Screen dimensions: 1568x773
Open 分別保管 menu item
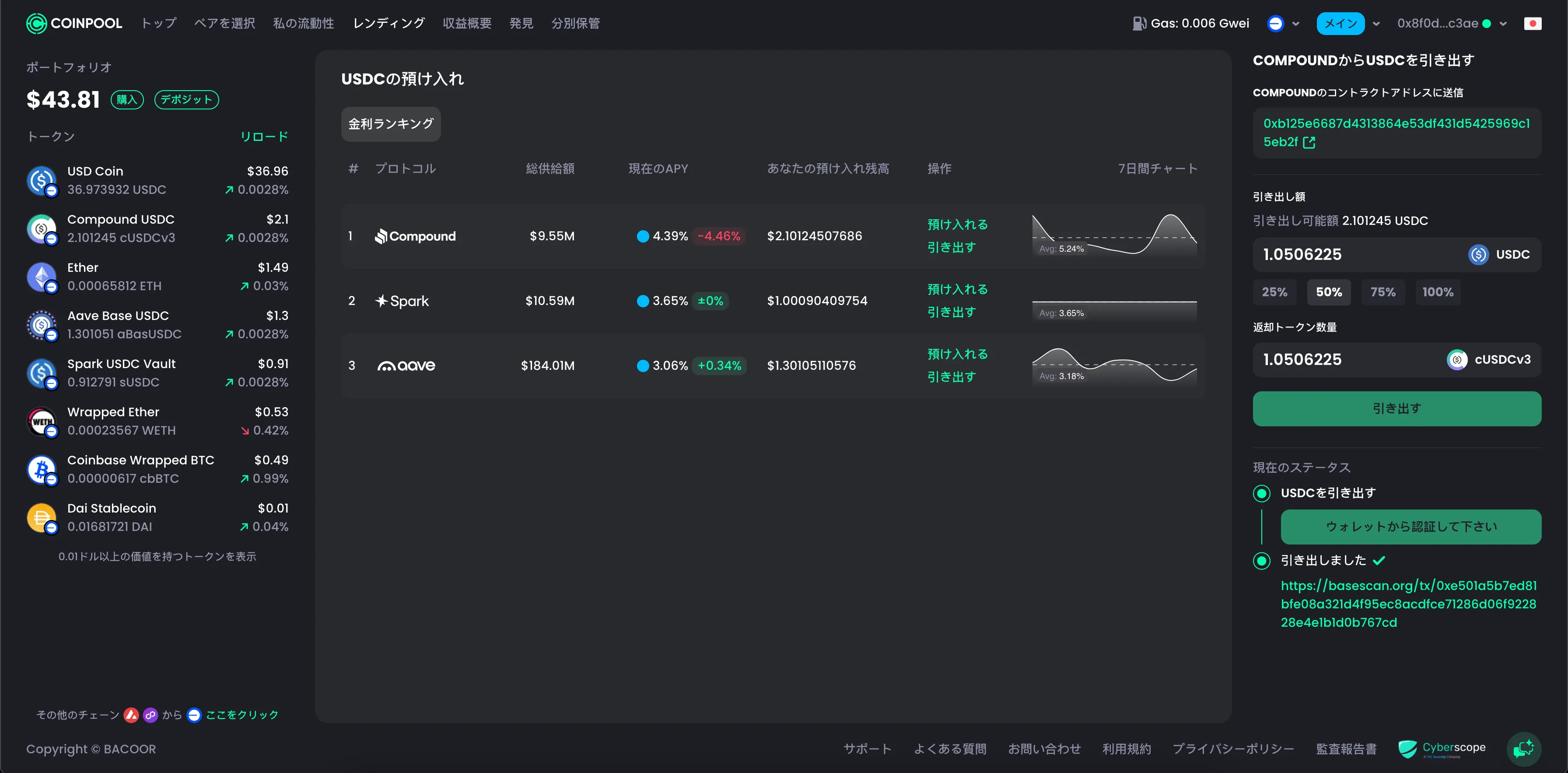pyautogui.click(x=575, y=24)
